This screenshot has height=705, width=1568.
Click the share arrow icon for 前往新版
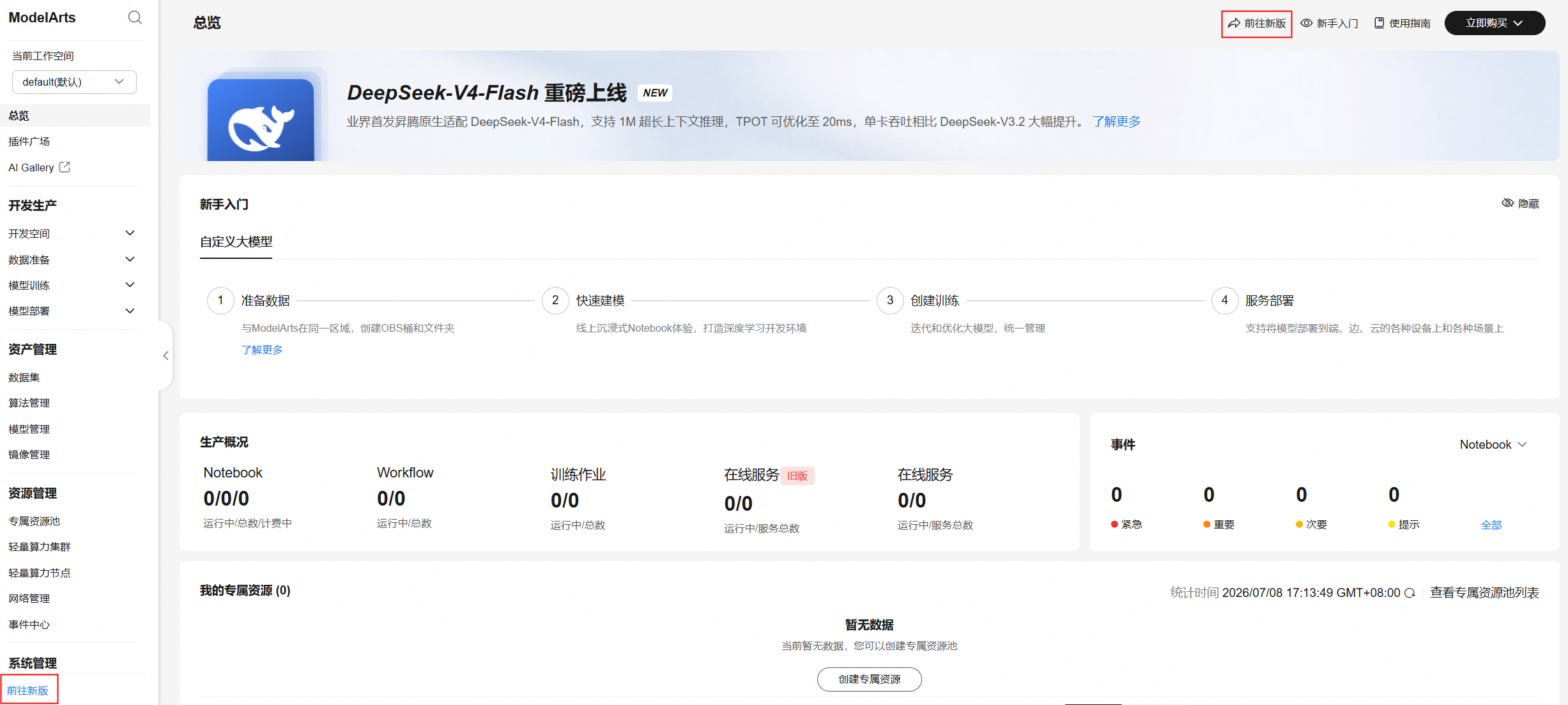pyautogui.click(x=1234, y=23)
